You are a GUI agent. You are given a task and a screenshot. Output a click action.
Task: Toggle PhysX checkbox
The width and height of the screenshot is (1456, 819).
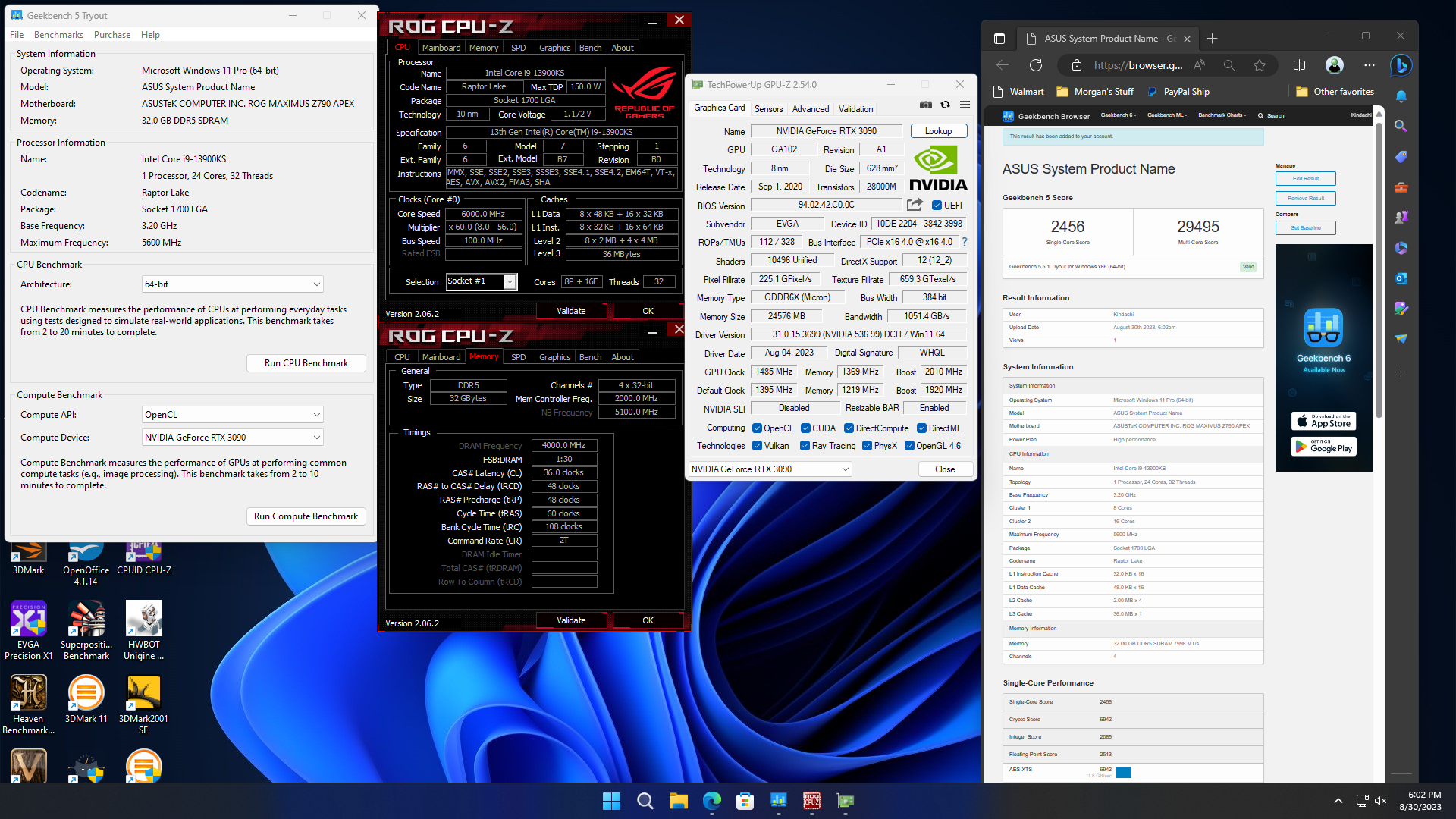[x=867, y=446]
